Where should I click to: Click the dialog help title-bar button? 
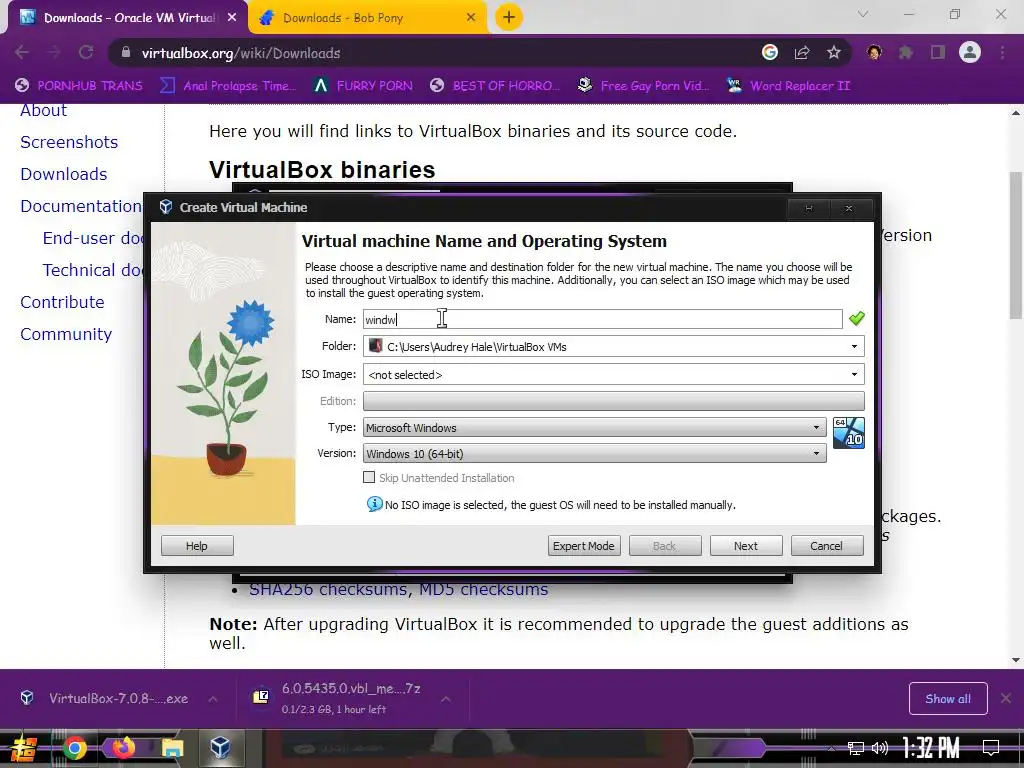point(808,208)
